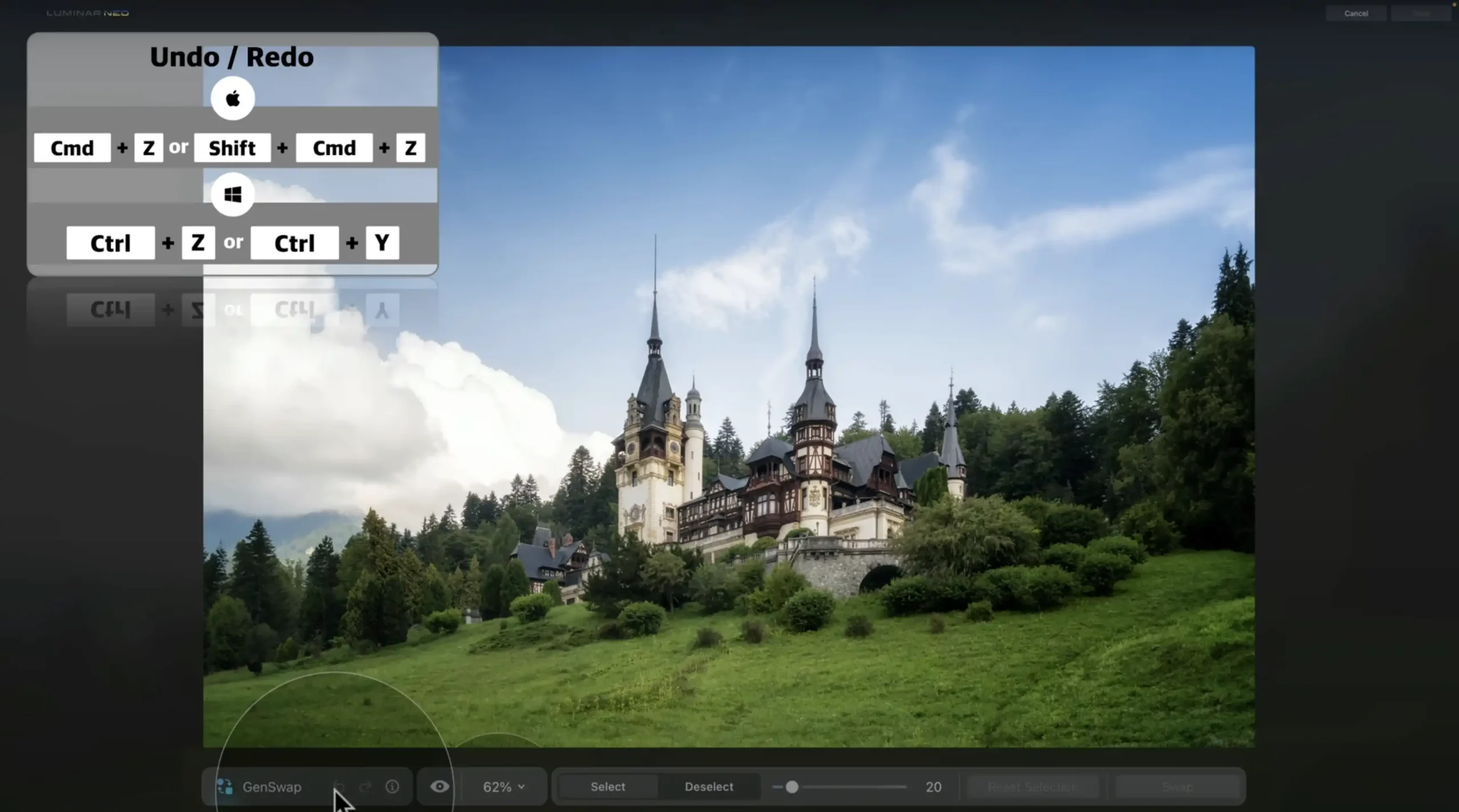Click the Swap button

(x=1177, y=787)
